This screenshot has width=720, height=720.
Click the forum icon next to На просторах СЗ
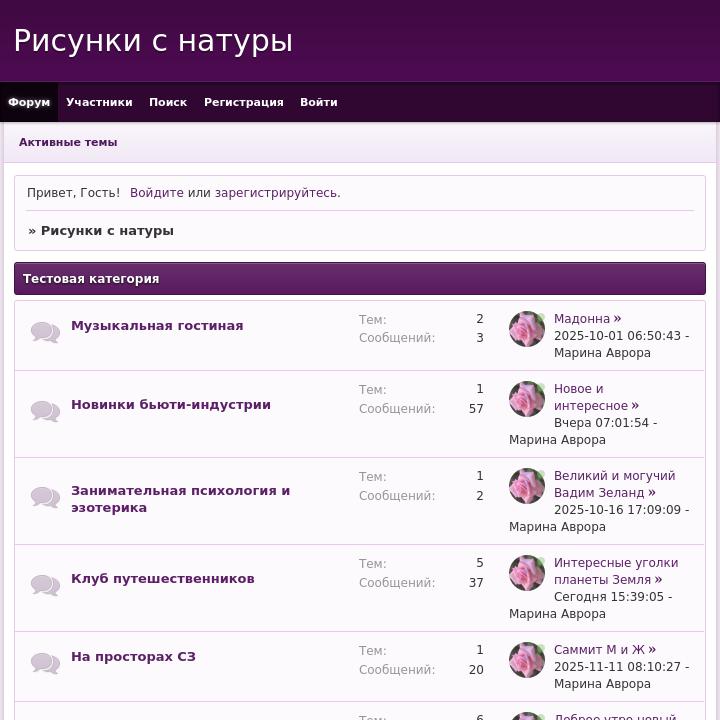[45, 662]
